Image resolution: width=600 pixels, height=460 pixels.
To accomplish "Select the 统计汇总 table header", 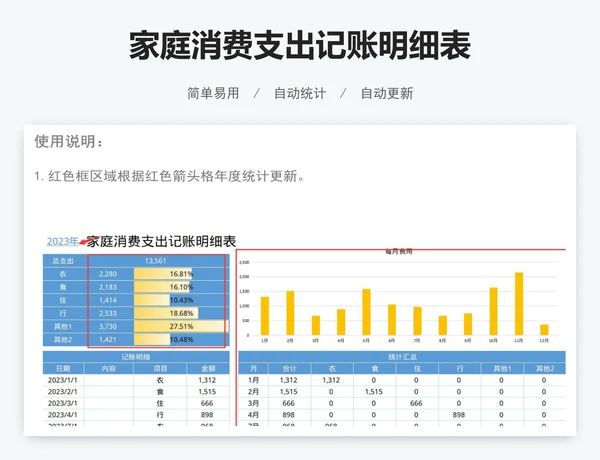I will [x=402, y=357].
